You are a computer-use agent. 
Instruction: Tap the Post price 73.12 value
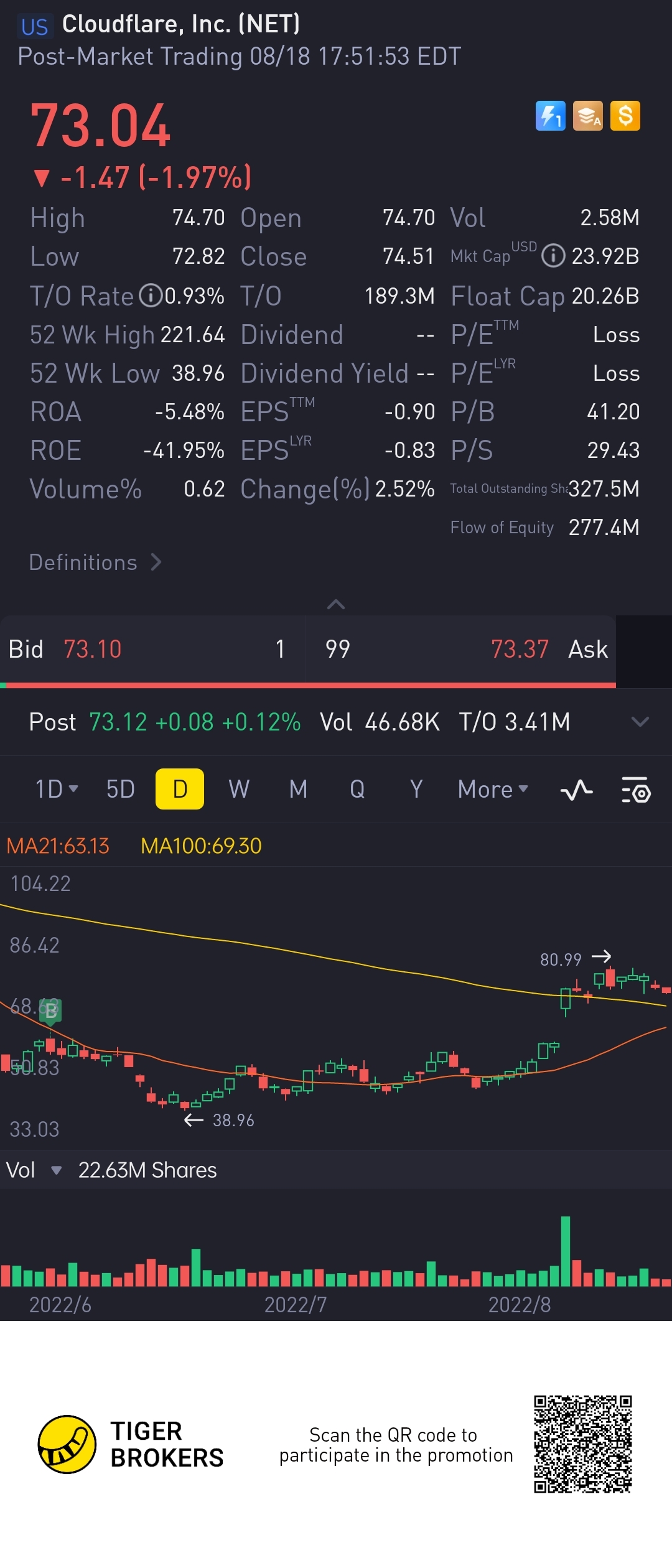coord(118,722)
